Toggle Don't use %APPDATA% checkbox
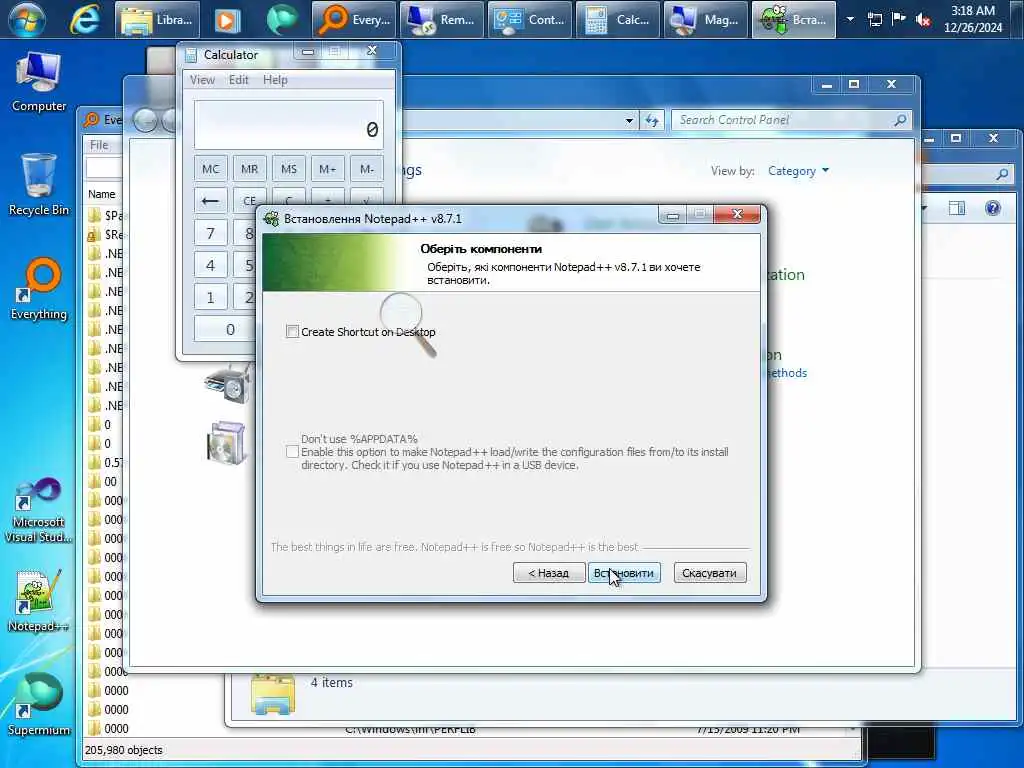This screenshot has width=1024, height=768. [292, 452]
